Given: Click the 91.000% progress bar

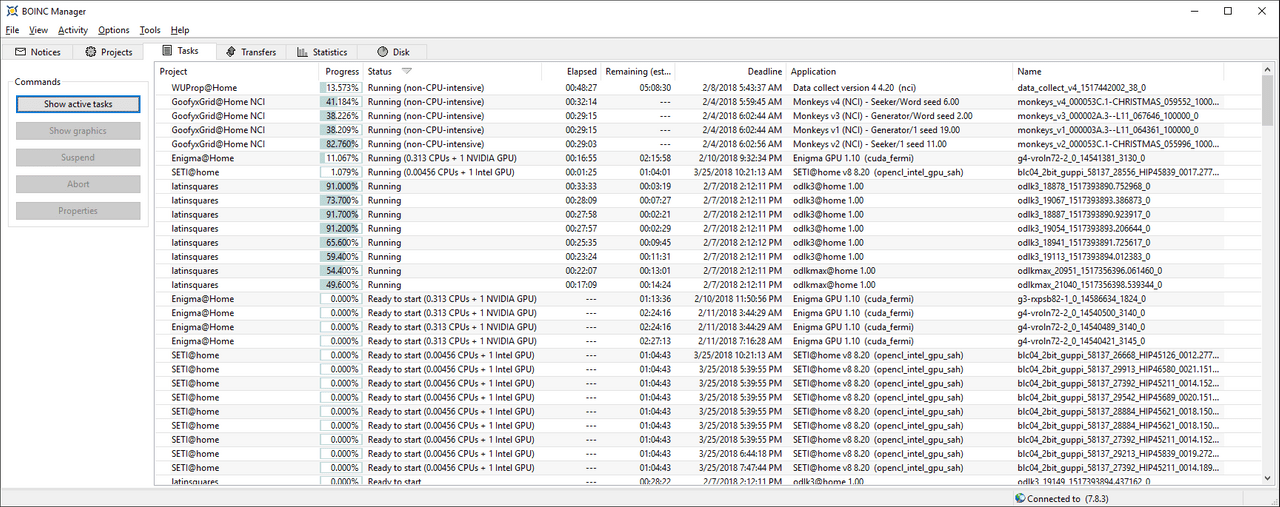Looking at the screenshot, I should click(x=341, y=186).
